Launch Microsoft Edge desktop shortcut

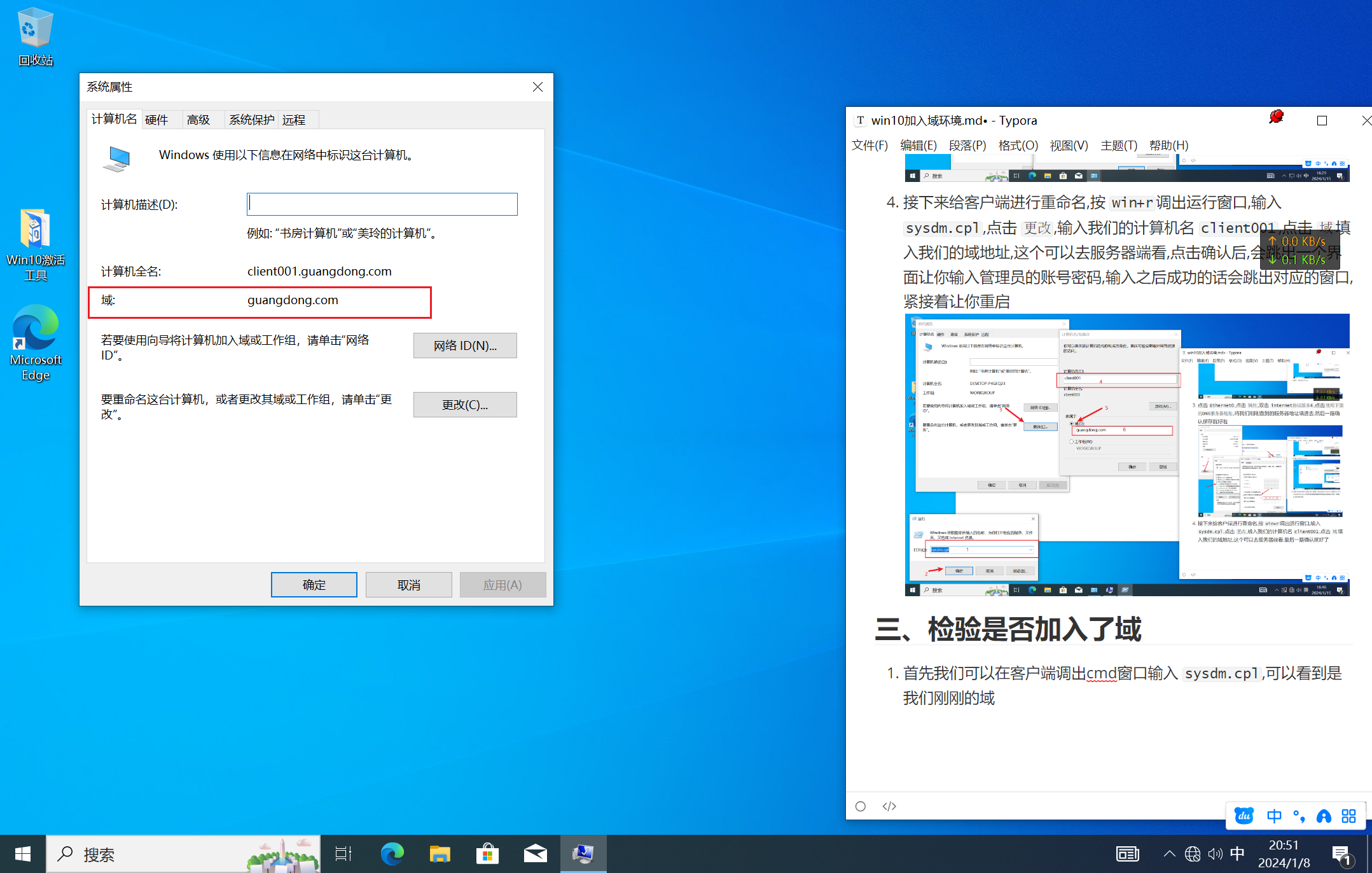[x=36, y=344]
